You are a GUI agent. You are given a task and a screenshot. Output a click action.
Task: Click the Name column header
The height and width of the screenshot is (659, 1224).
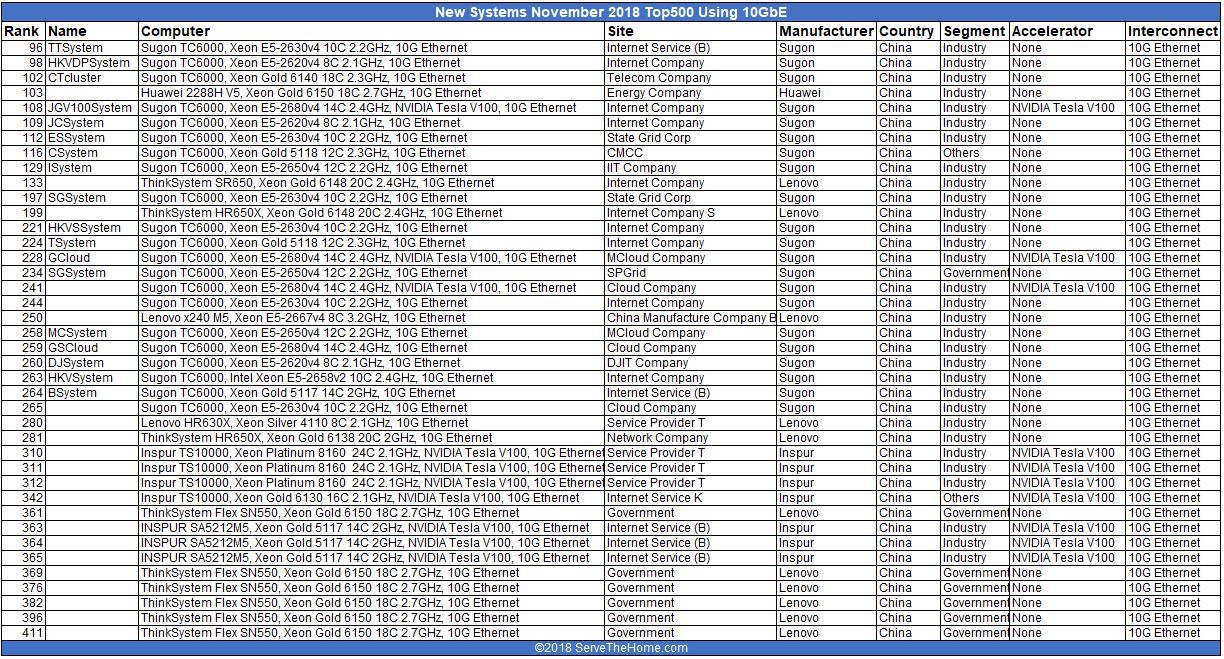point(92,31)
